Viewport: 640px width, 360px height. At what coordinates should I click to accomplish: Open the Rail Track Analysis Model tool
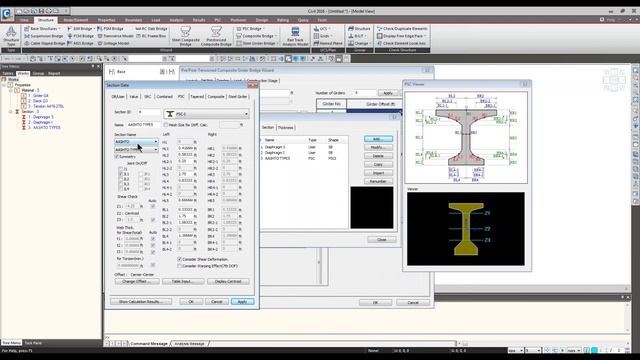pos(295,36)
